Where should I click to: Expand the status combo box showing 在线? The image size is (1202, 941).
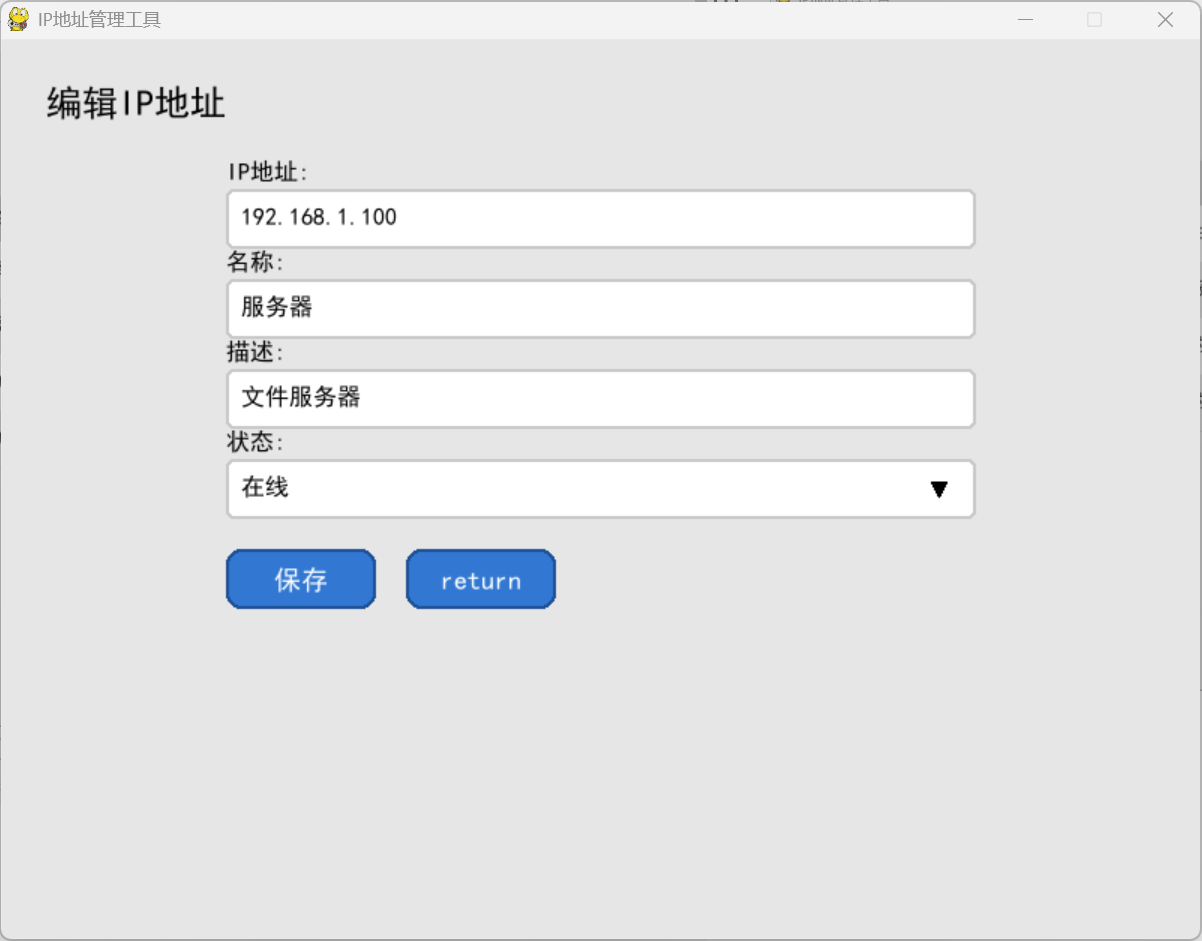[600, 489]
